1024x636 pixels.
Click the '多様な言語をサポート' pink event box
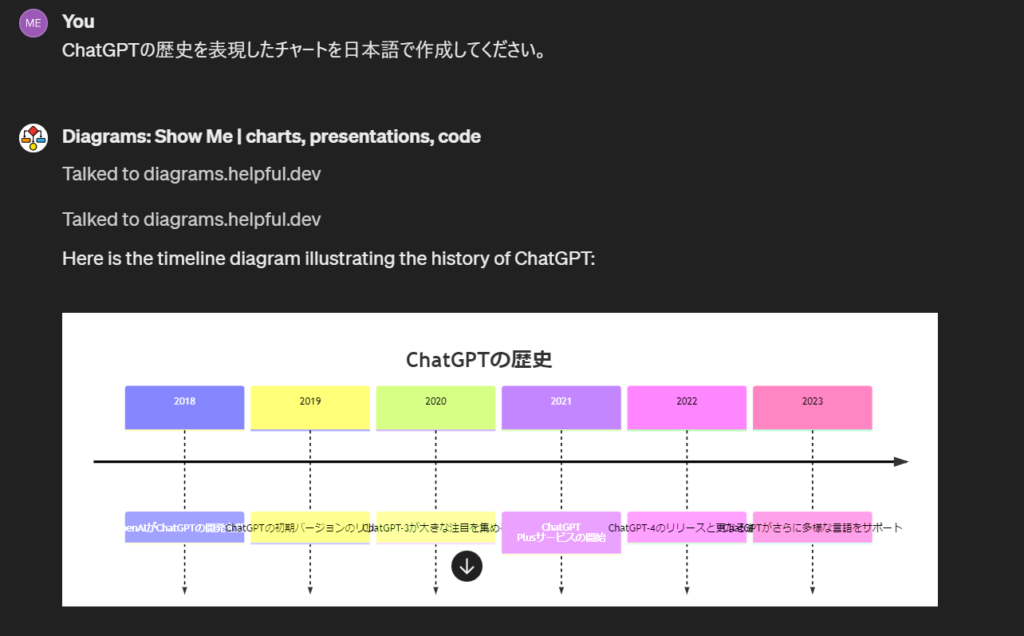812,528
